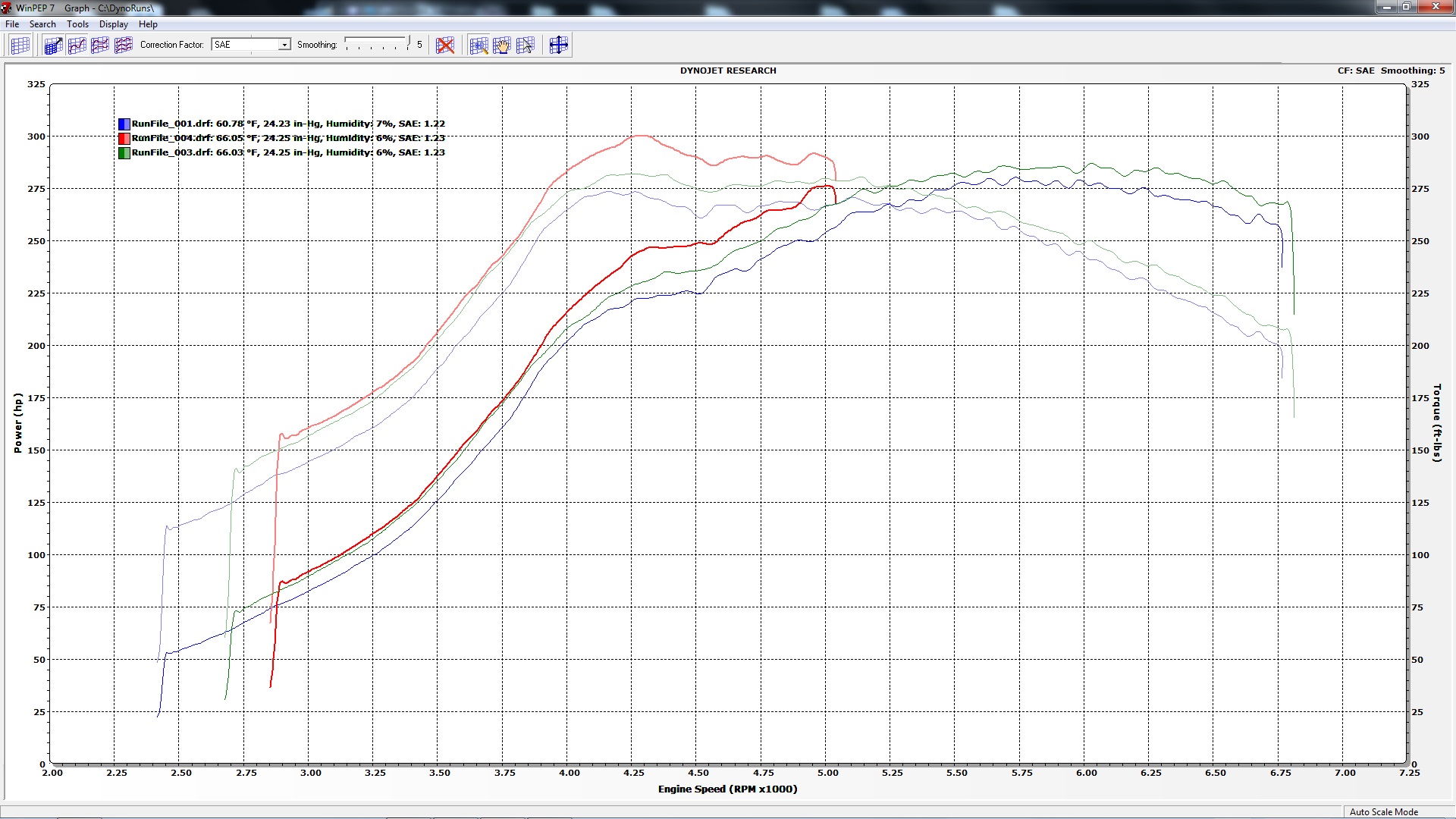Click the CF: SAE Smoothing: 5 label
Viewport: 1456px width, 819px height.
(1391, 71)
